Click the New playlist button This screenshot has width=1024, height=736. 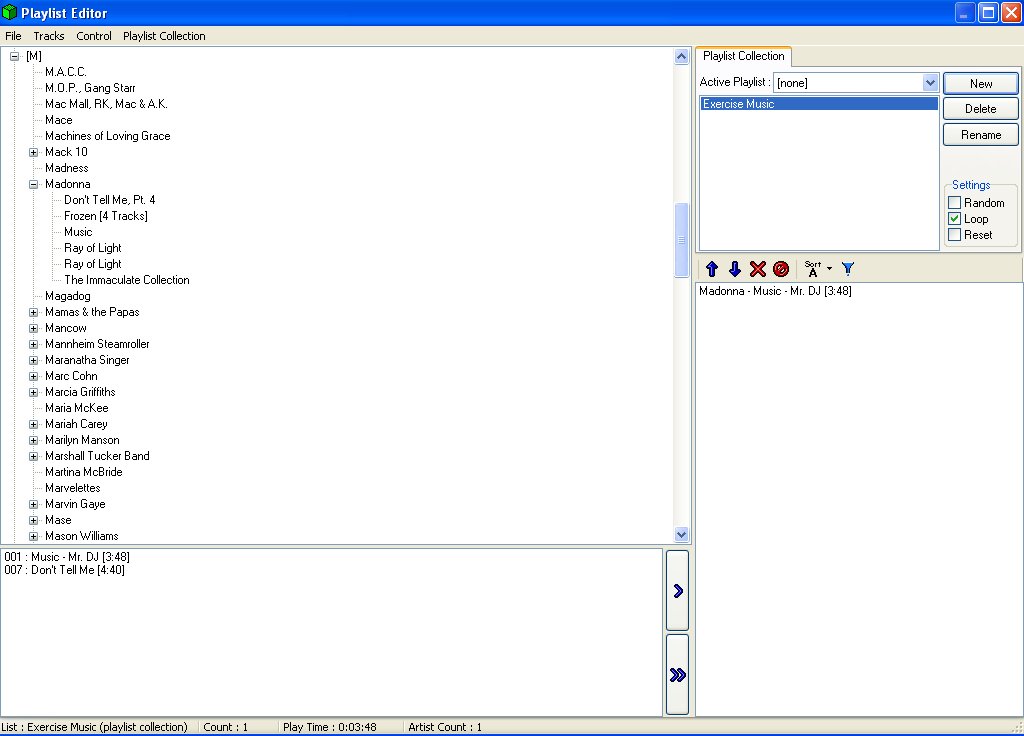980,84
